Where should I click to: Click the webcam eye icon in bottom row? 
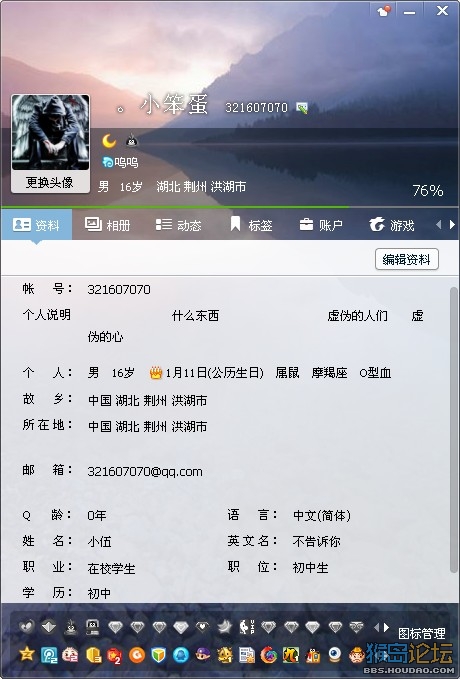334,654
